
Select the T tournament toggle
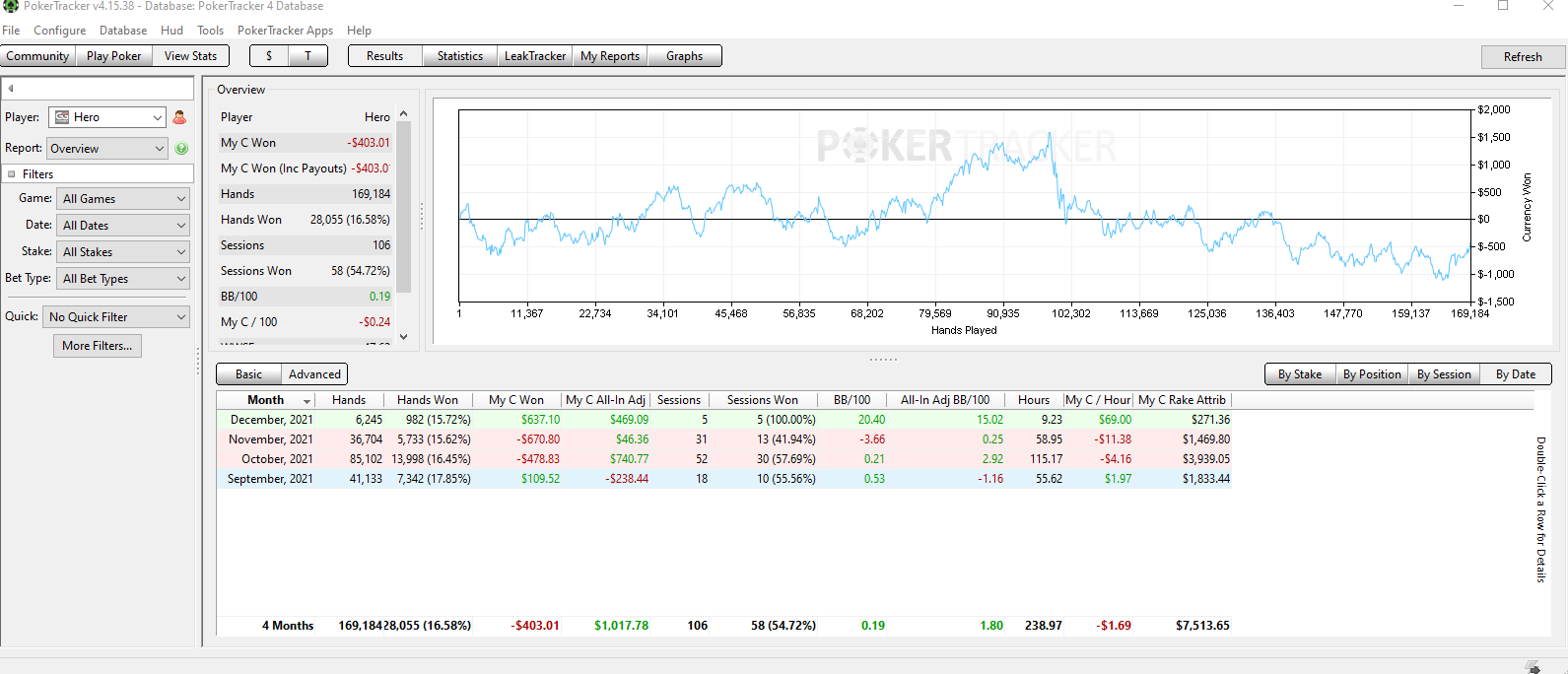point(307,56)
